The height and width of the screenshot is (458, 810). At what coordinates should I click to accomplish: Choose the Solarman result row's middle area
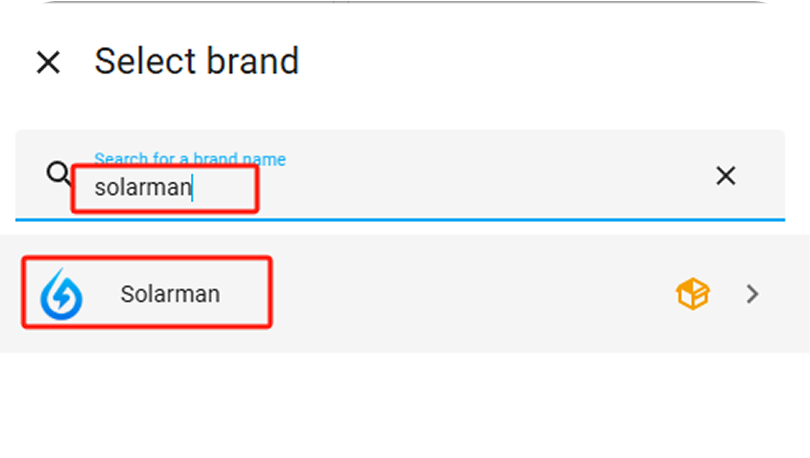coord(405,294)
